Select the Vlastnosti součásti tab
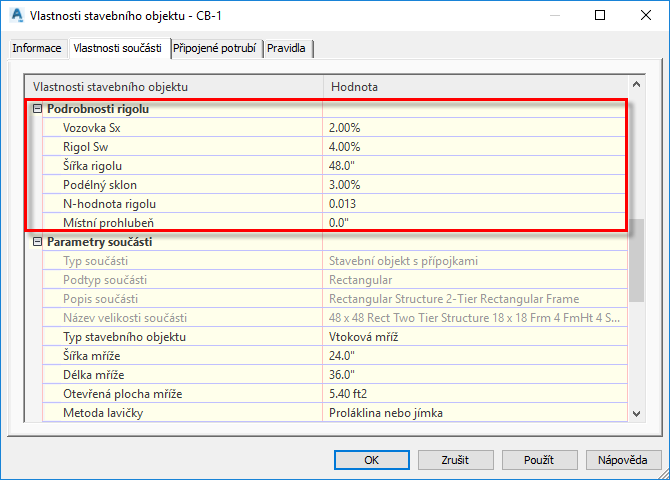The image size is (670, 480). [118, 48]
